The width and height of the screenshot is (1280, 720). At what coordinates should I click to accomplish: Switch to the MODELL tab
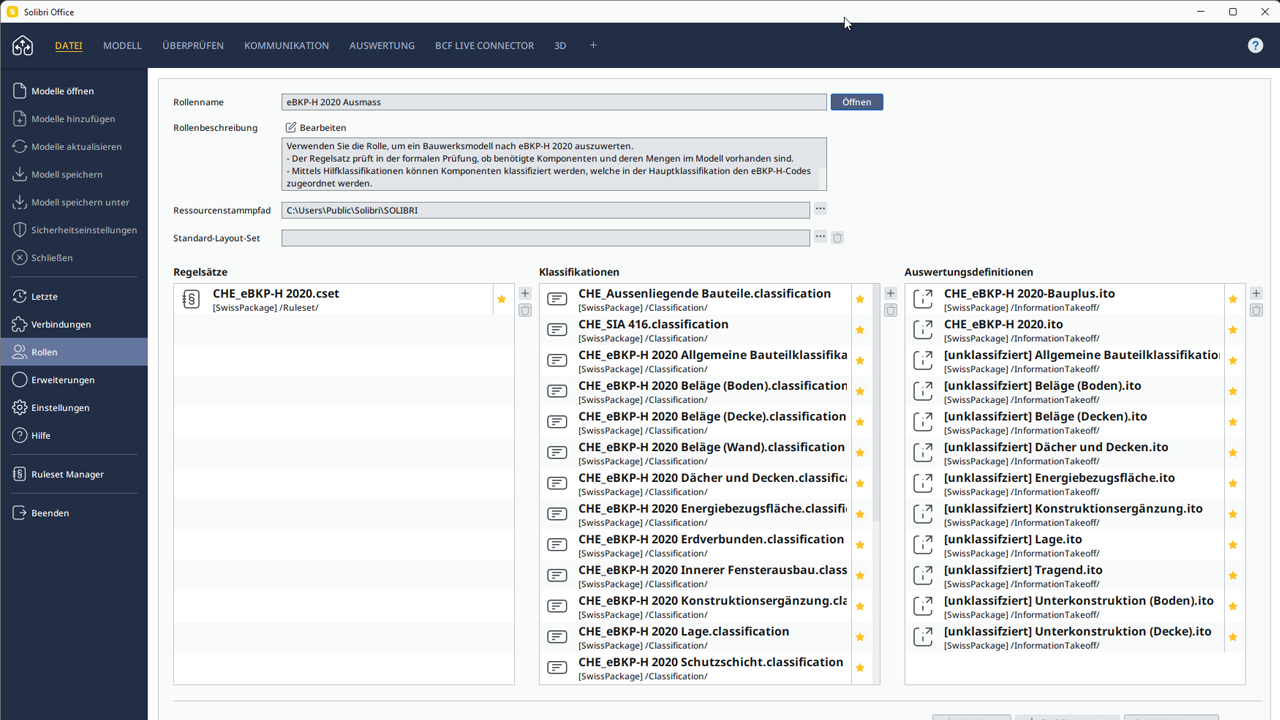pos(123,46)
